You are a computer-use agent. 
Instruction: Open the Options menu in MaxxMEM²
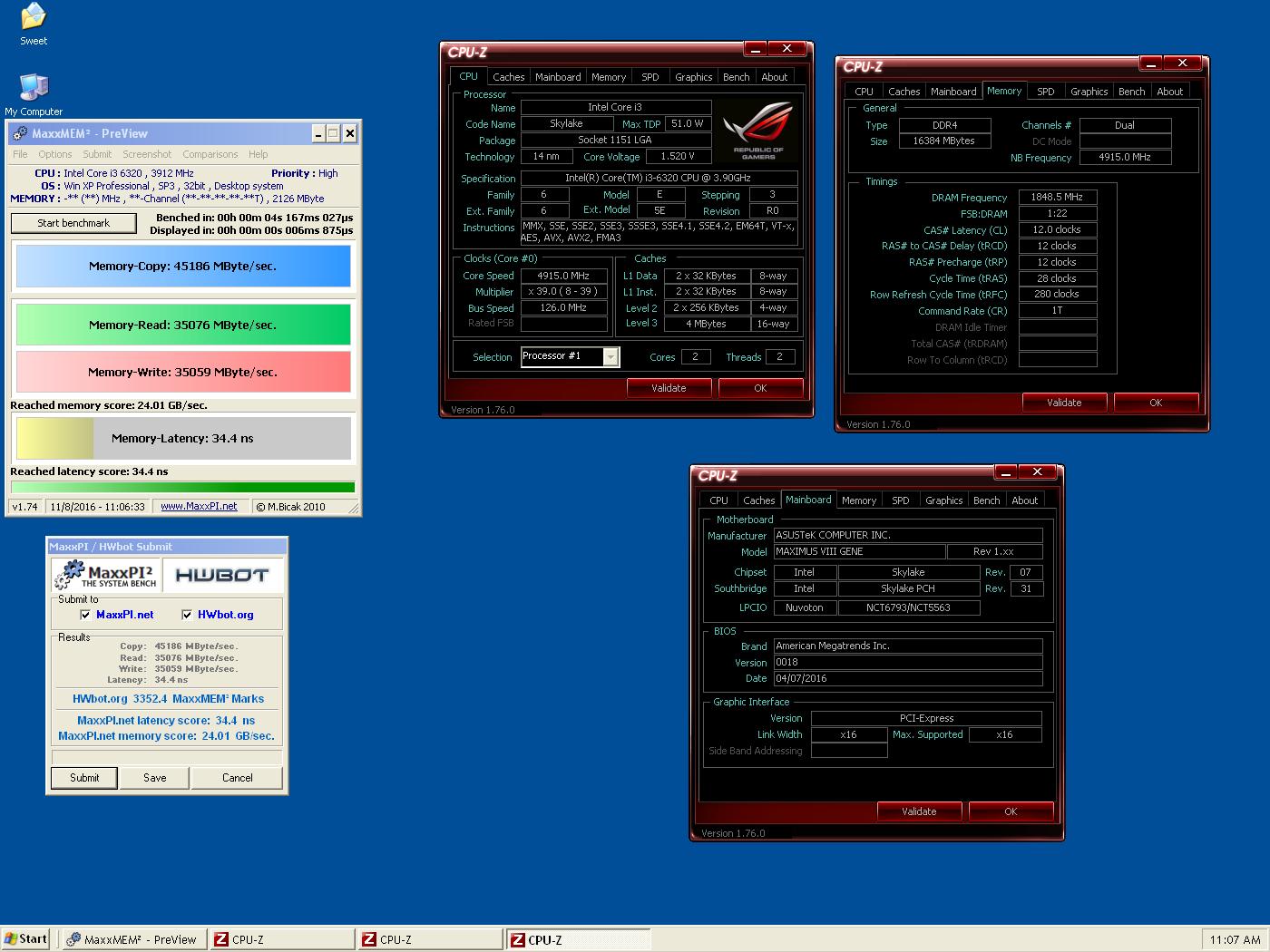pos(54,154)
